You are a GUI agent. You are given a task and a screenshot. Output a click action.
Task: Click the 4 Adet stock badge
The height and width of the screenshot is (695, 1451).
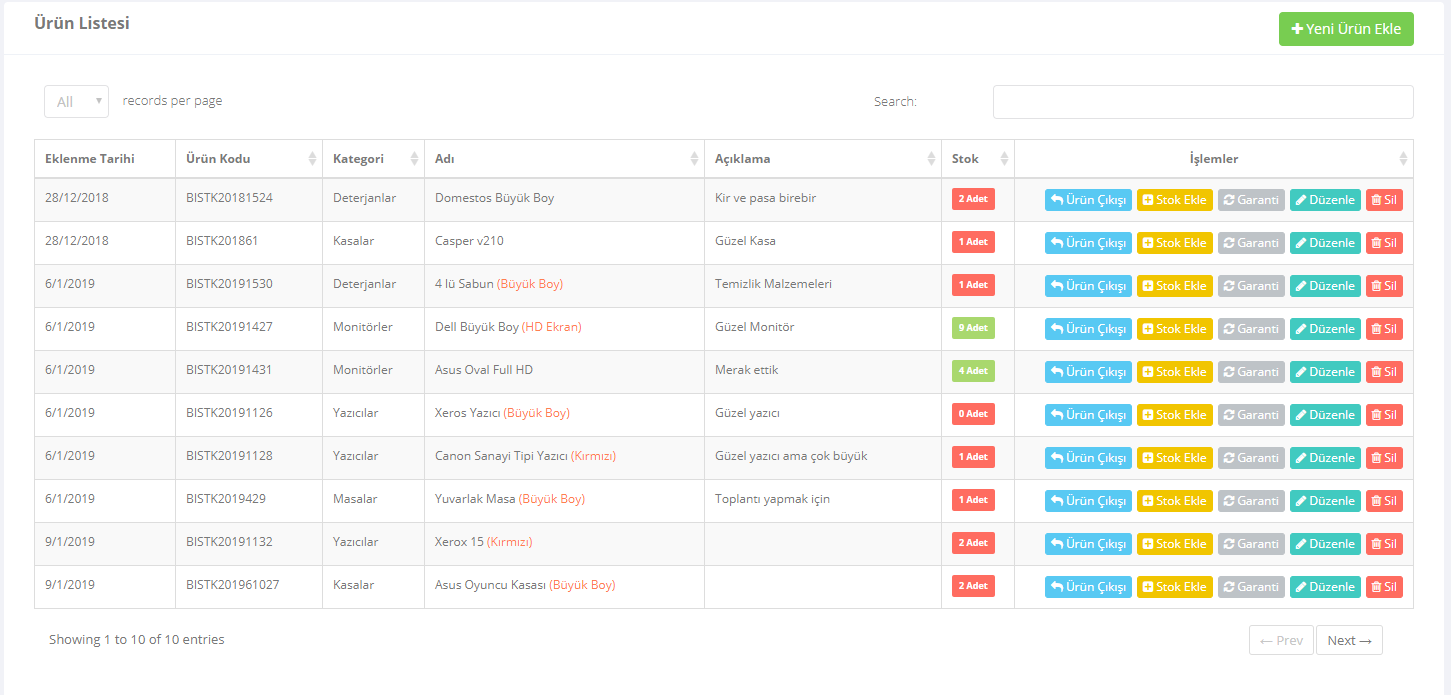click(973, 370)
